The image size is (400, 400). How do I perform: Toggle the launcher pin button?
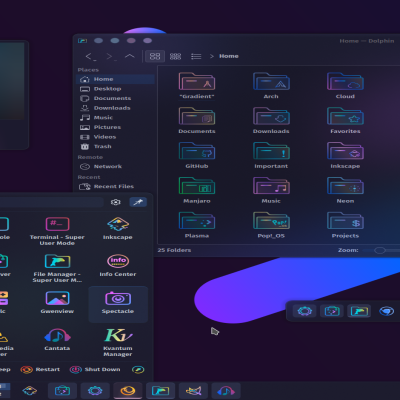click(x=138, y=202)
